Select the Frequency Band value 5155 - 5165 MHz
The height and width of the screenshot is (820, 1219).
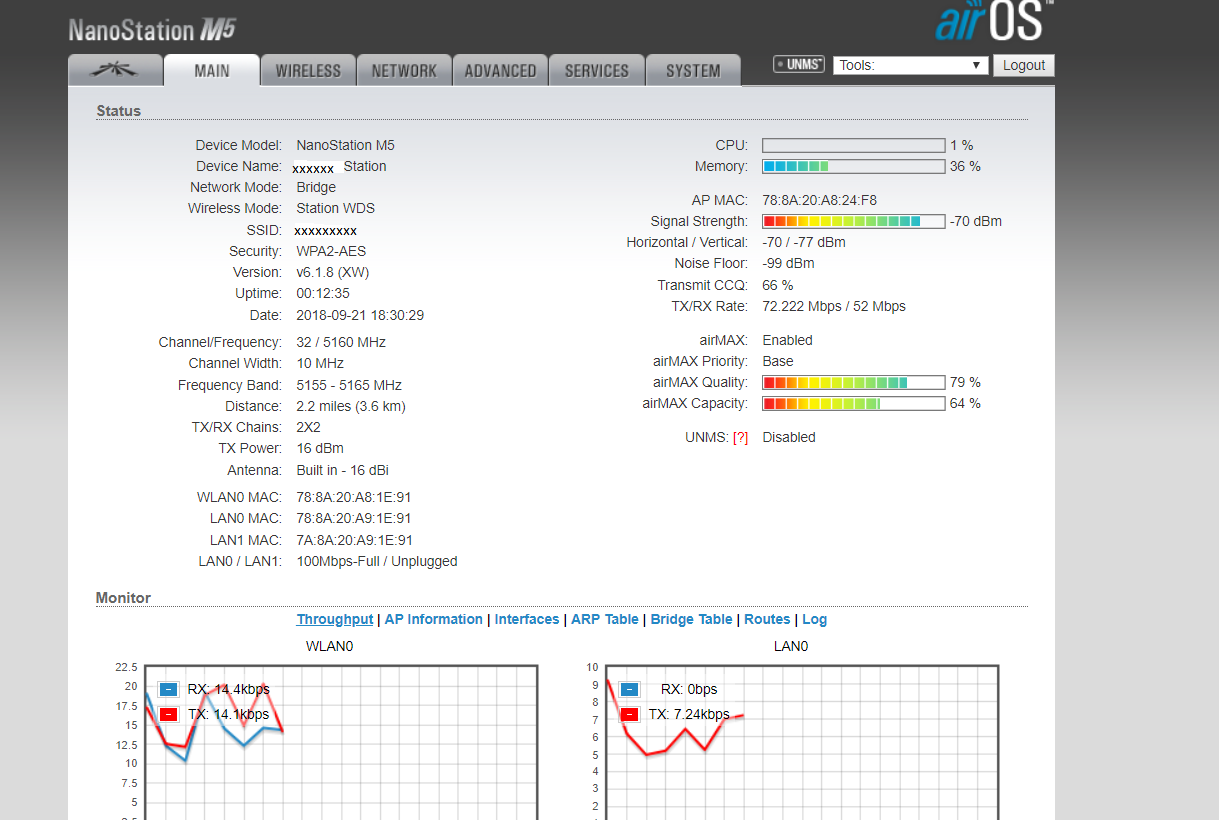349,385
